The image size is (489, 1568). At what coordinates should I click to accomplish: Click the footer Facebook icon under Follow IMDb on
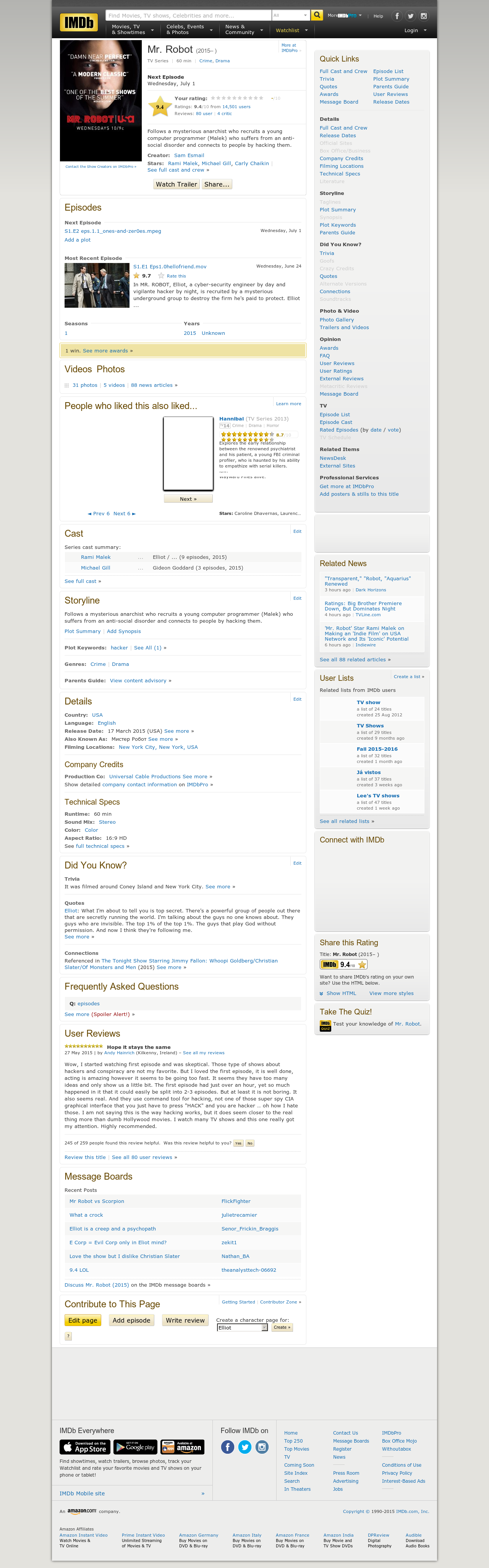227,1447
